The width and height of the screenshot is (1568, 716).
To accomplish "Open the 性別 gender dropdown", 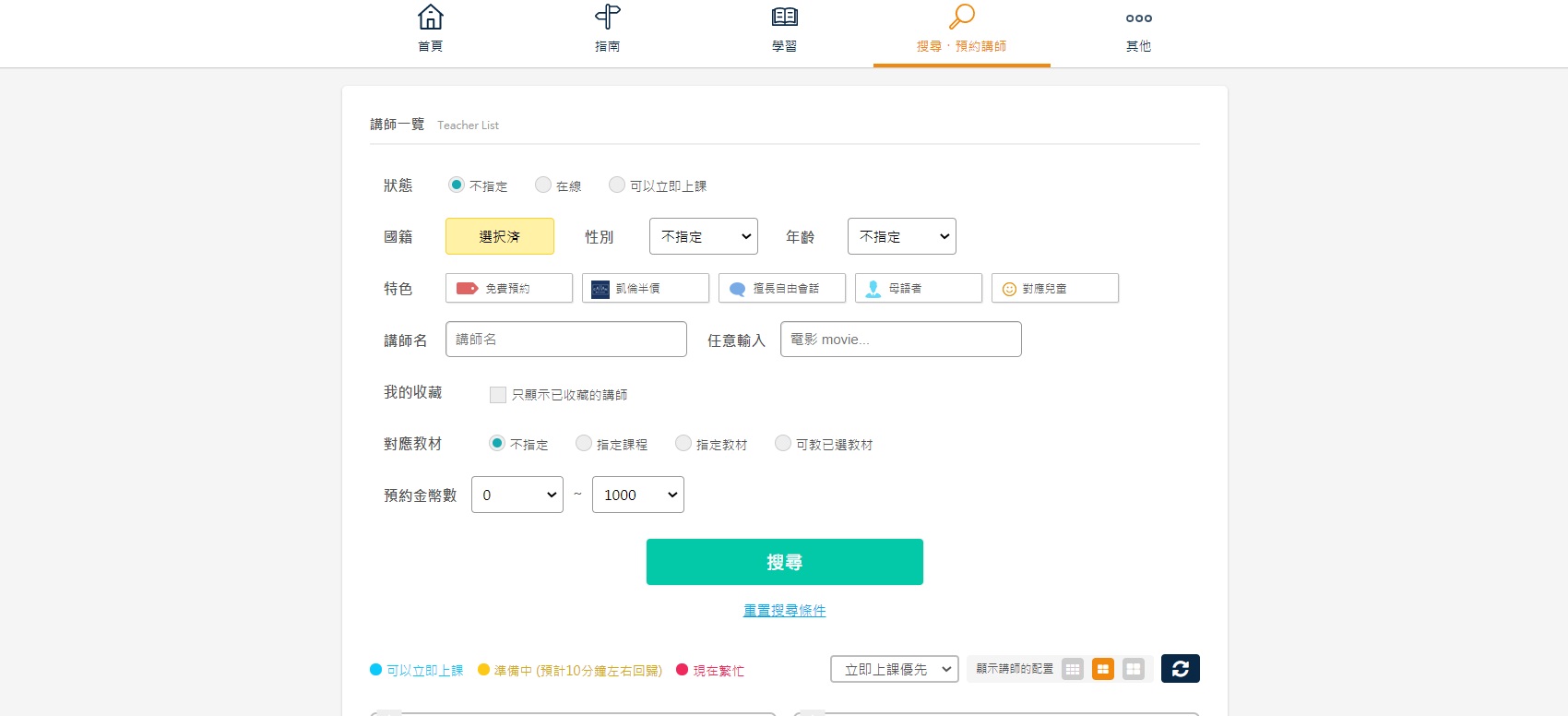I will pyautogui.click(x=704, y=236).
